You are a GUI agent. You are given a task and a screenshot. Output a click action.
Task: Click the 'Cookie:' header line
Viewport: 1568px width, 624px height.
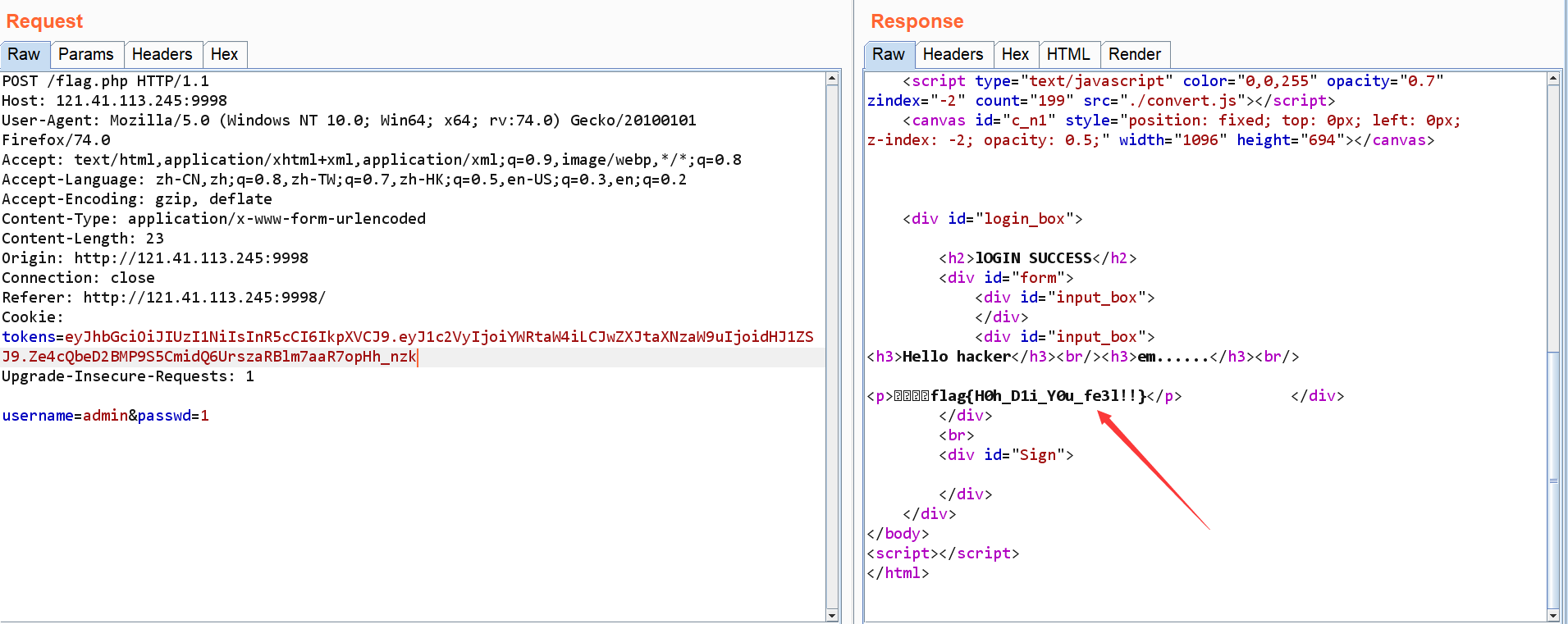(x=33, y=317)
